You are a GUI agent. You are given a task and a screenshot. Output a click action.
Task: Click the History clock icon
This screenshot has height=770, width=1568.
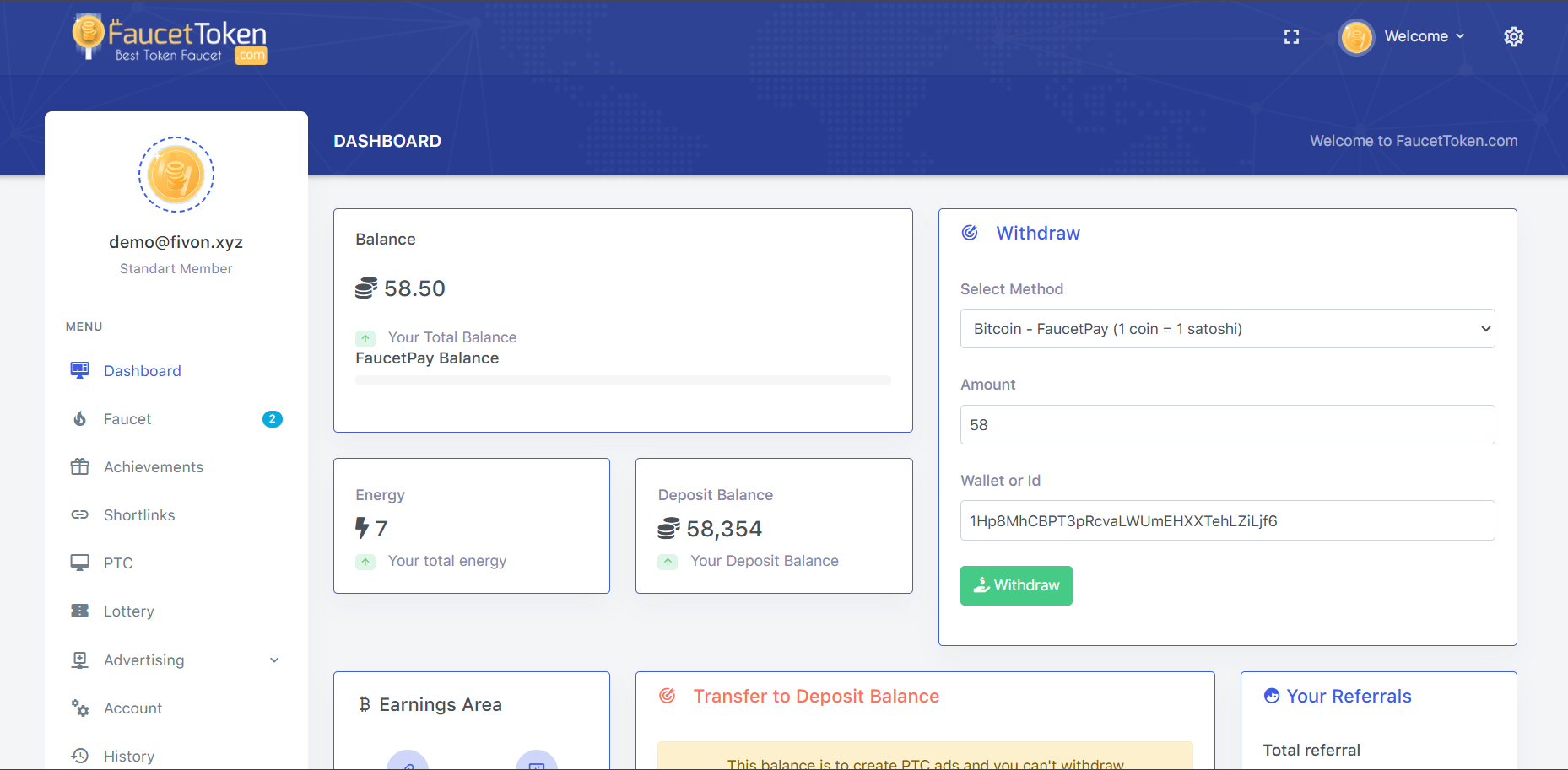80,756
